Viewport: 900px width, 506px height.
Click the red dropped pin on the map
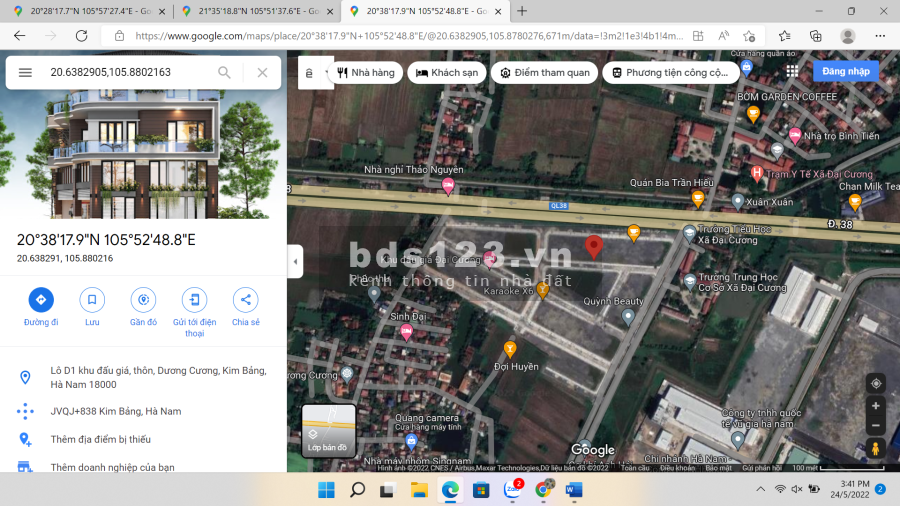(x=593, y=247)
